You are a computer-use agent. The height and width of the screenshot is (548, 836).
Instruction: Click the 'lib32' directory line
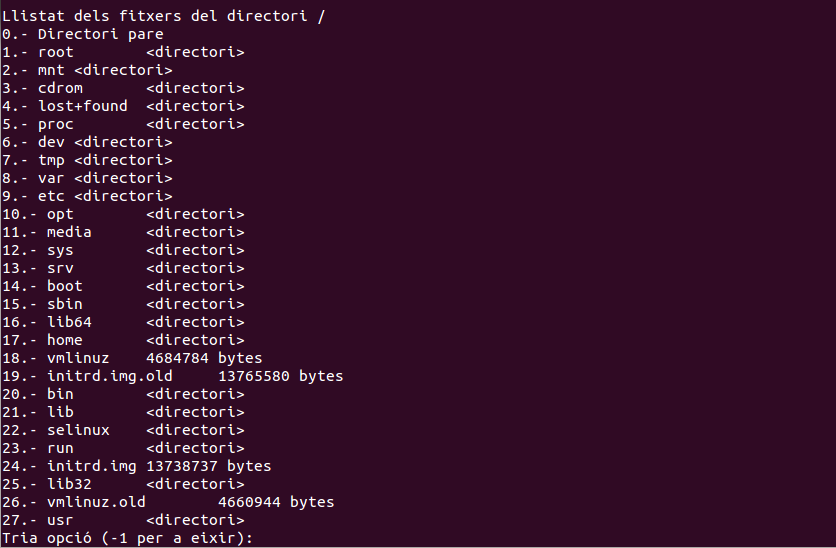[69, 484]
